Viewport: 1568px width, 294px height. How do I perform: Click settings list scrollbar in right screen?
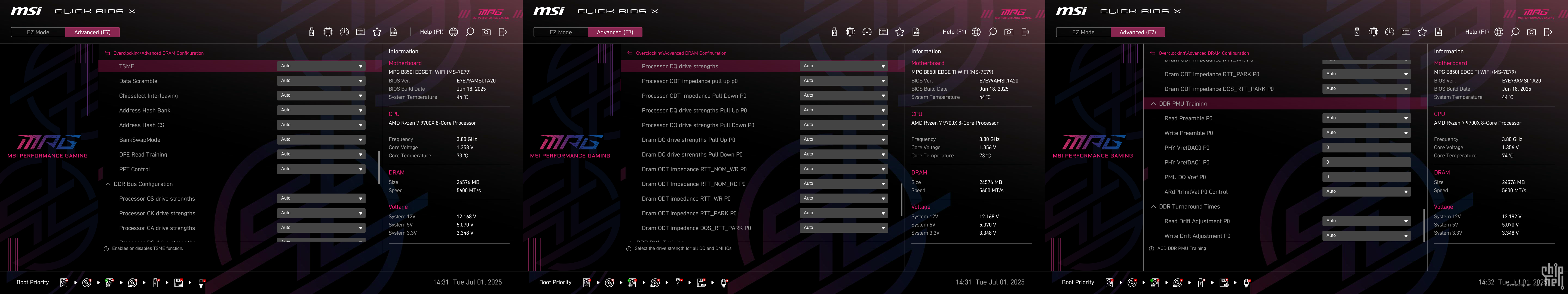click(x=1424, y=225)
